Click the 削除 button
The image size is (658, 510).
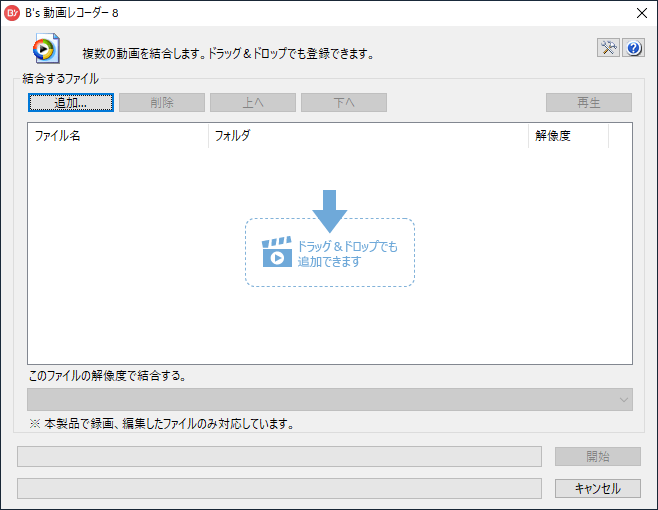(x=162, y=102)
